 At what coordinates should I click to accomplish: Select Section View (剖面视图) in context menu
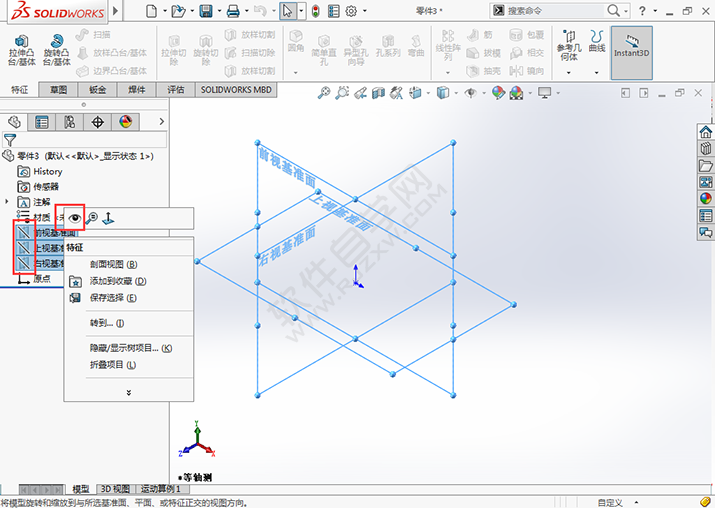(113, 265)
